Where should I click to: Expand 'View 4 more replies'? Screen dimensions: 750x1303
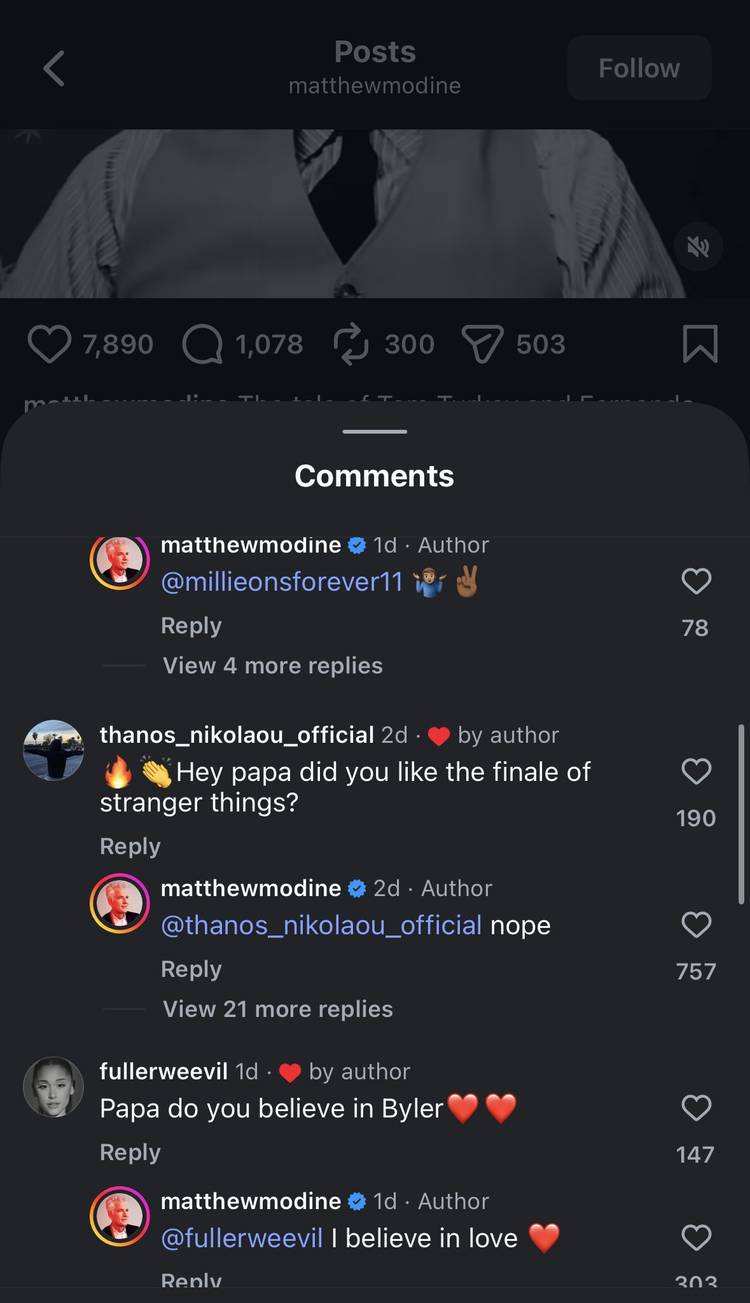pos(271,665)
